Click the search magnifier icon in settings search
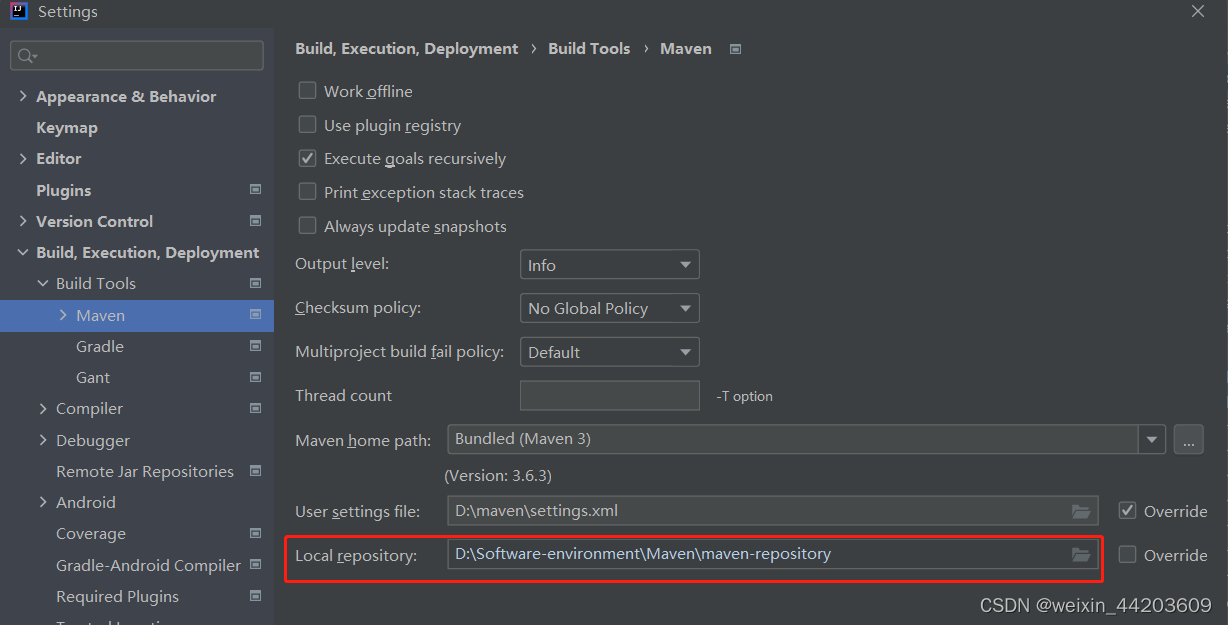The width and height of the screenshot is (1228, 625). 26,56
